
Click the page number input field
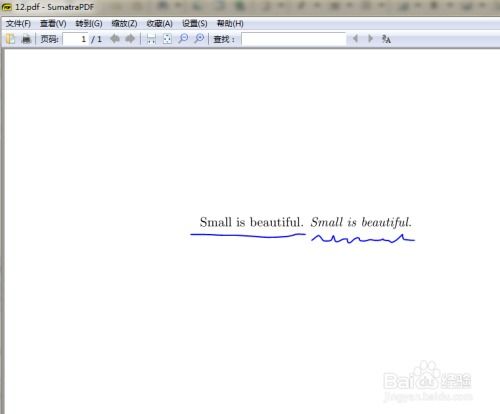point(76,39)
